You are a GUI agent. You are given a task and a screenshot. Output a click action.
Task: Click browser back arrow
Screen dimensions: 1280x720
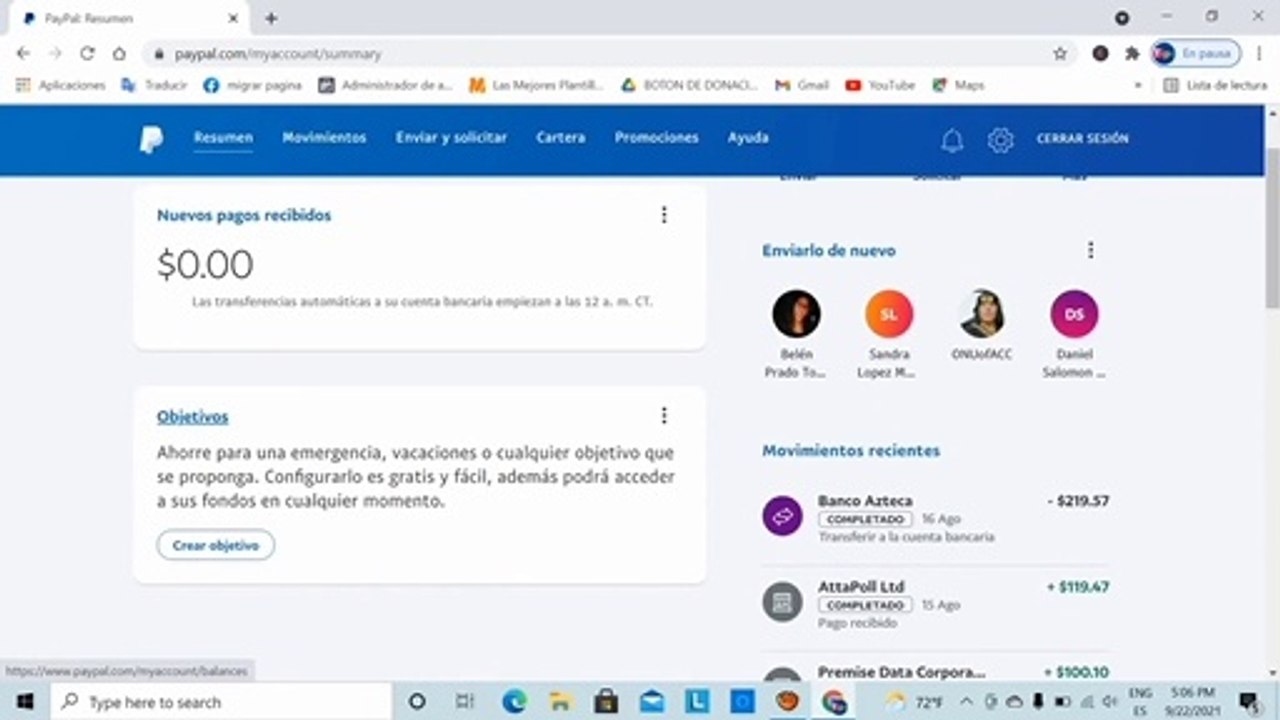pos(23,54)
